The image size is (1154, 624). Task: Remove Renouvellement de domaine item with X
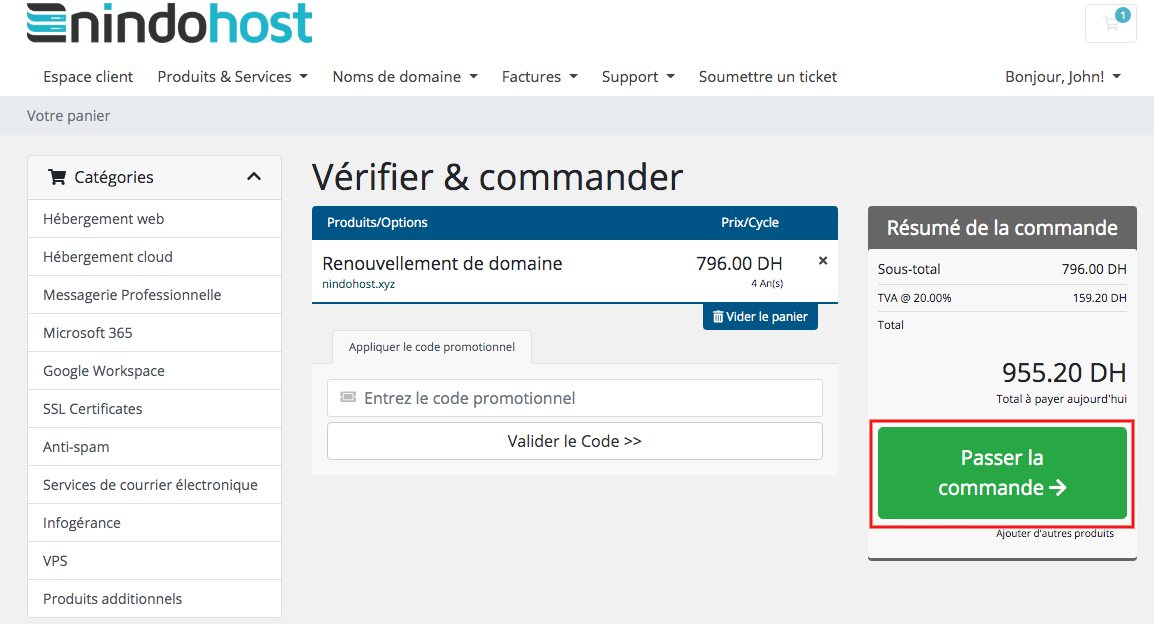coord(823,260)
